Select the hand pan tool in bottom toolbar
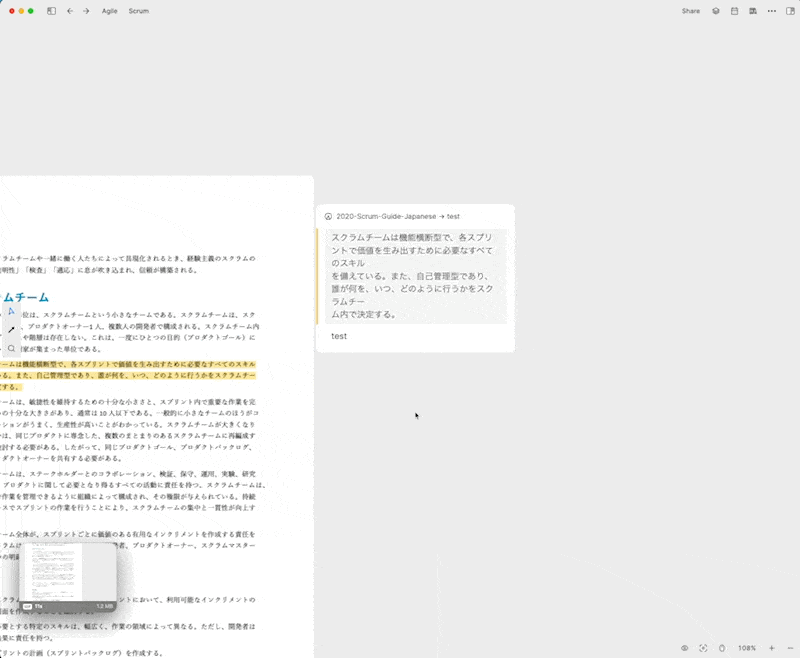 tap(722, 648)
